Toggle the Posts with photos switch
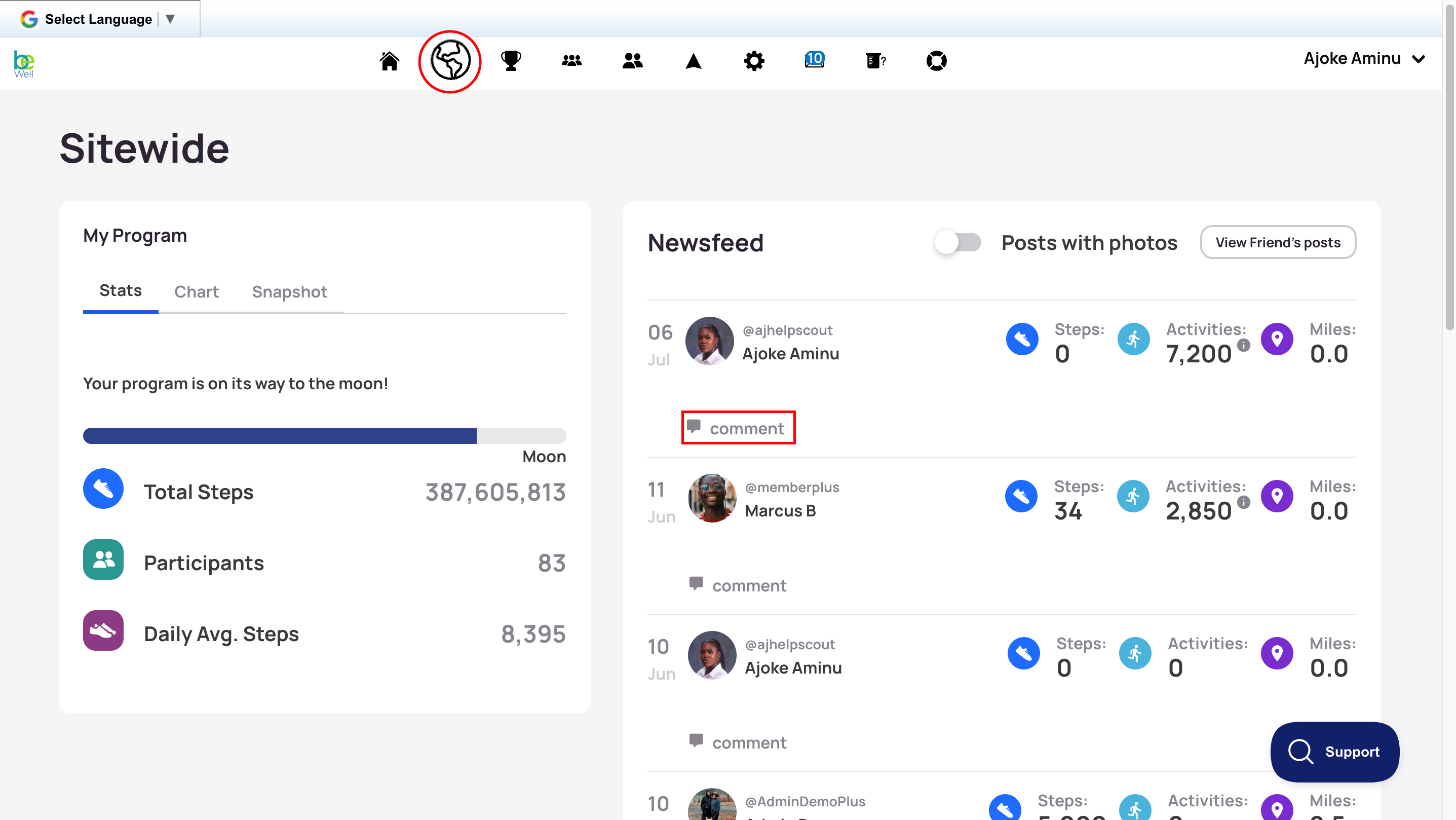 957,243
